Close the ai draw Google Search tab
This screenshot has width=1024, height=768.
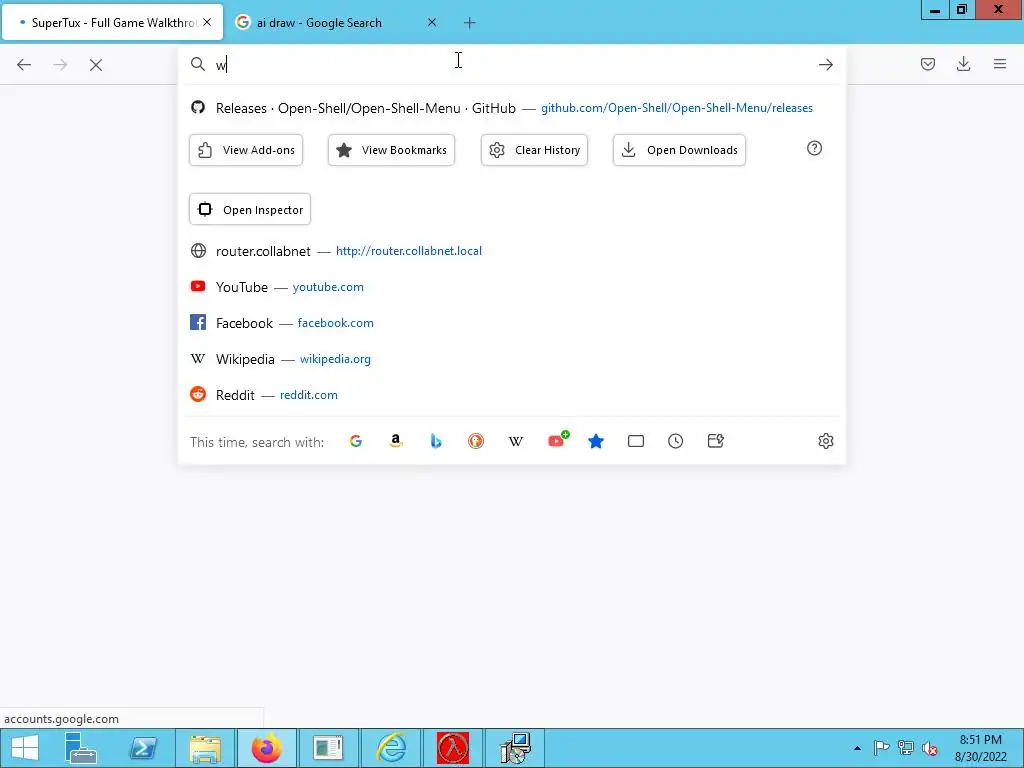[432, 22]
